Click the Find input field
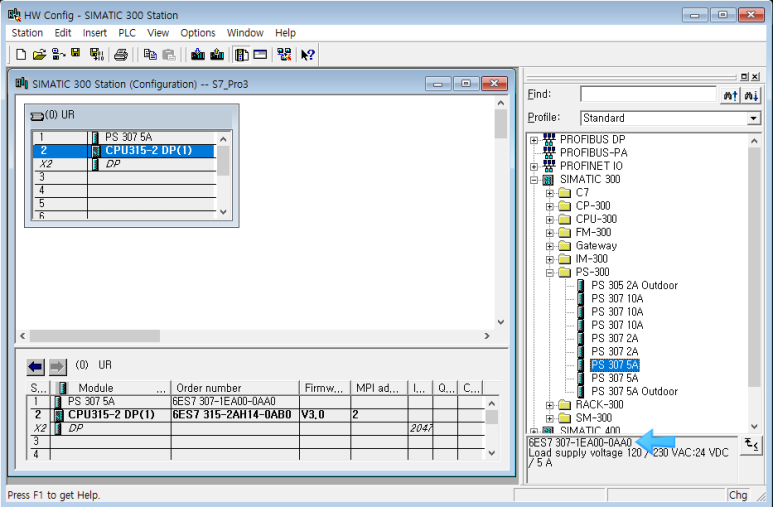This screenshot has height=507, width=773. 648,94
